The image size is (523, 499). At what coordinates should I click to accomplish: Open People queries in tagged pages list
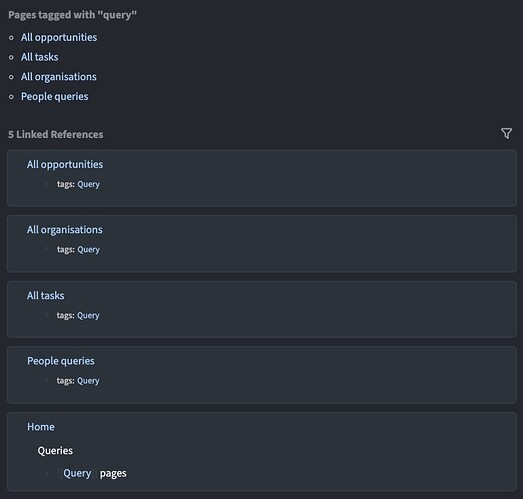(55, 96)
